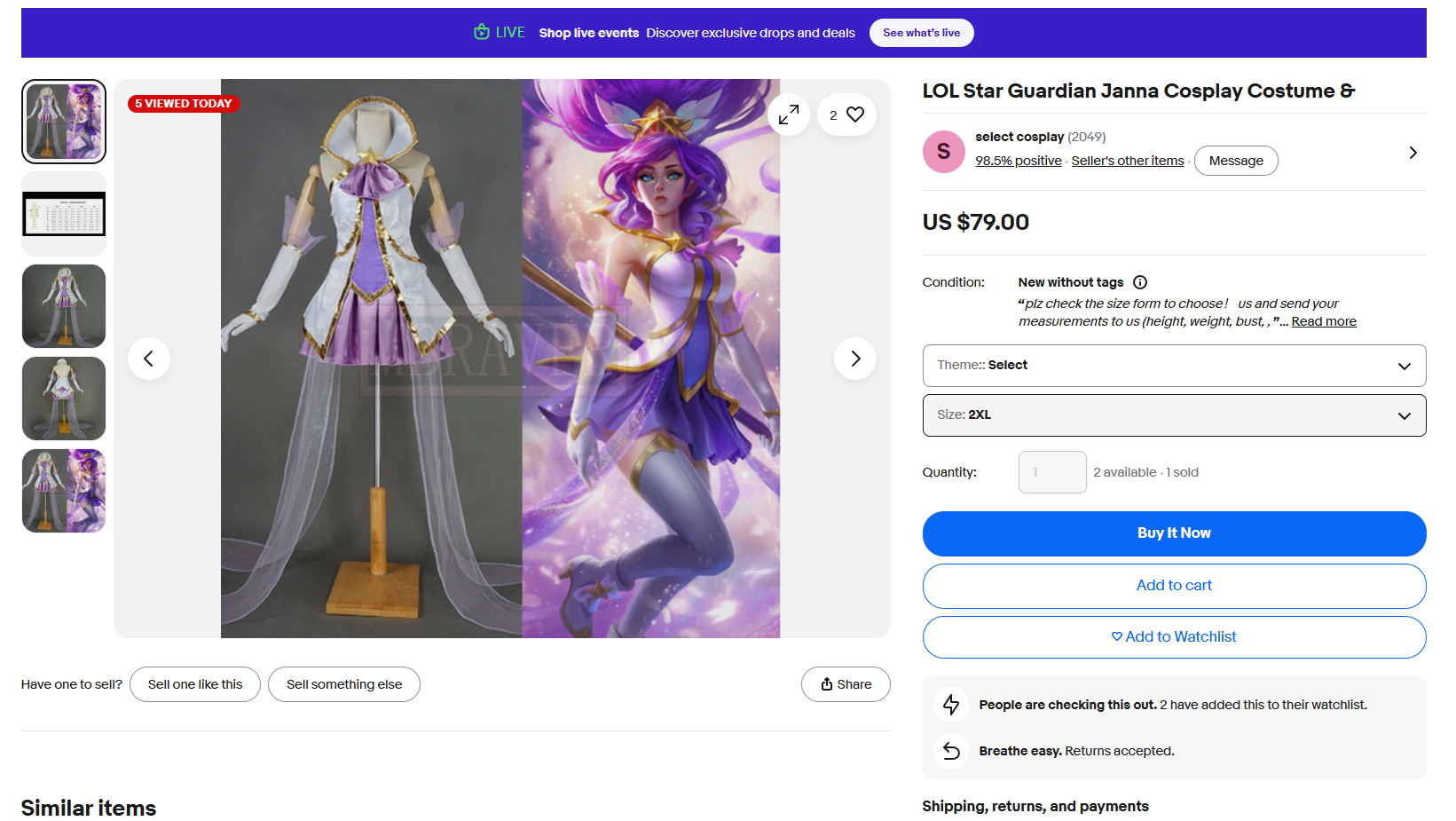Click 'New without tags' condition text
The height and width of the screenshot is (821, 1456).
pos(1071,282)
